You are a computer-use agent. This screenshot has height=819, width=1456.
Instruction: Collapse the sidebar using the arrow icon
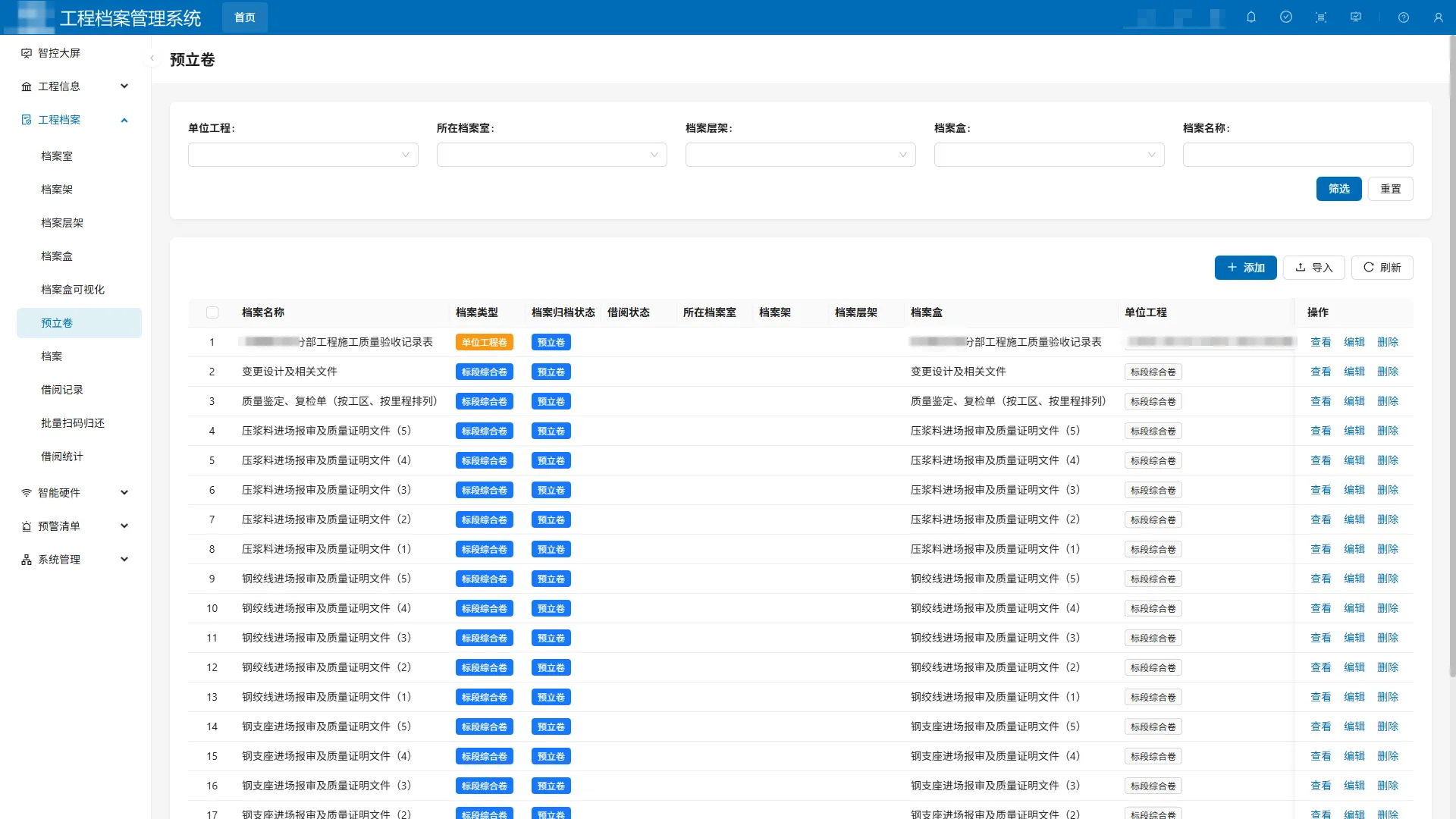(x=152, y=58)
